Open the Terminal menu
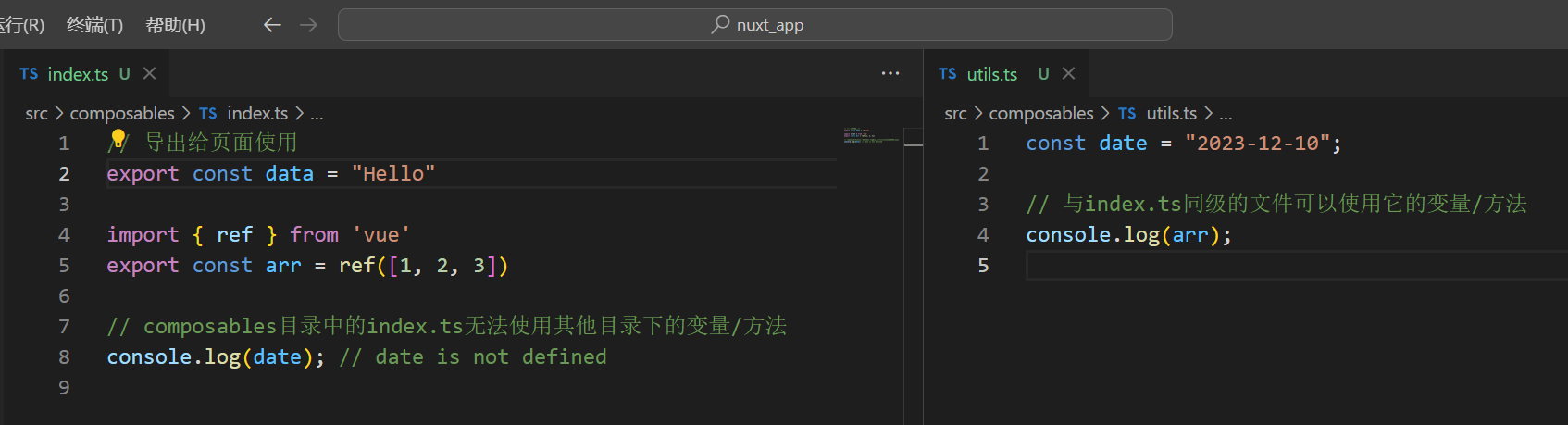Viewport: 1568px width, 425px height. coord(94,25)
